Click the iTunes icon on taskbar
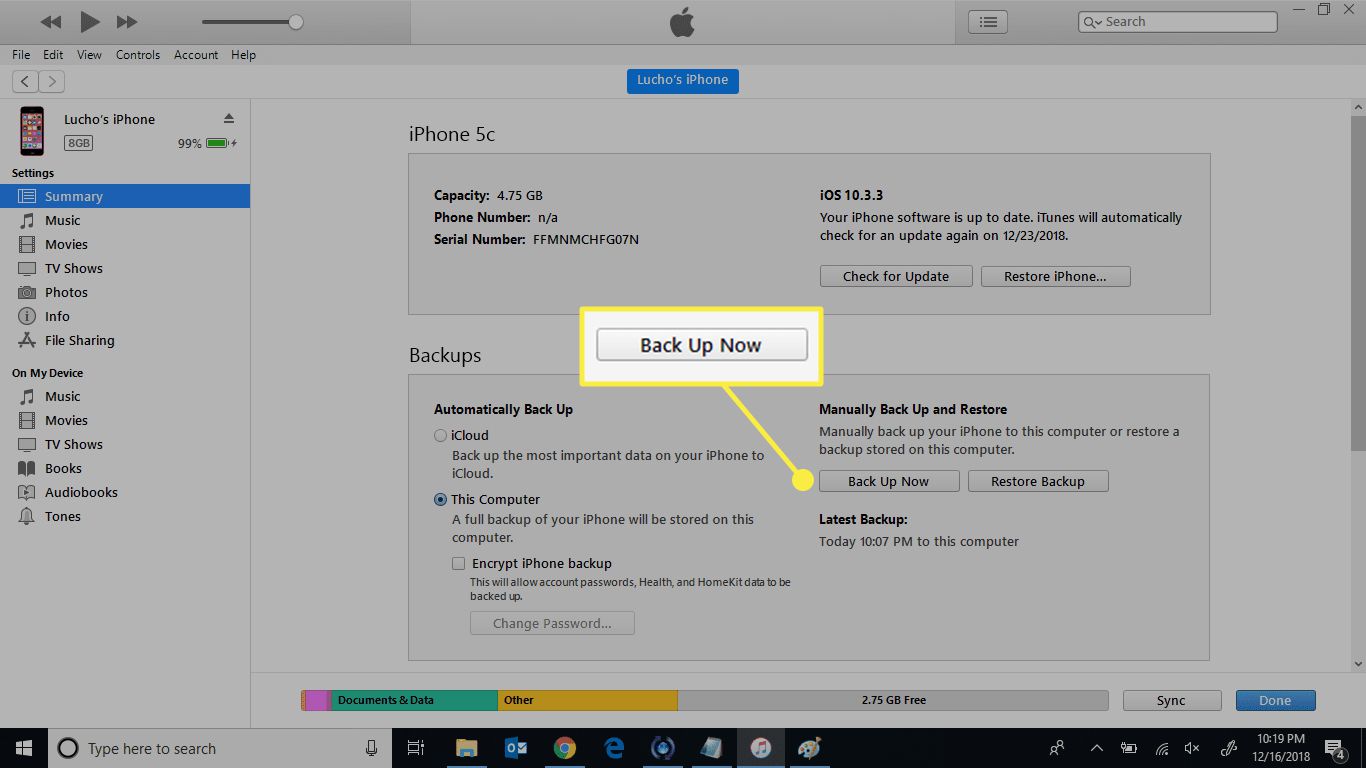 [761, 748]
